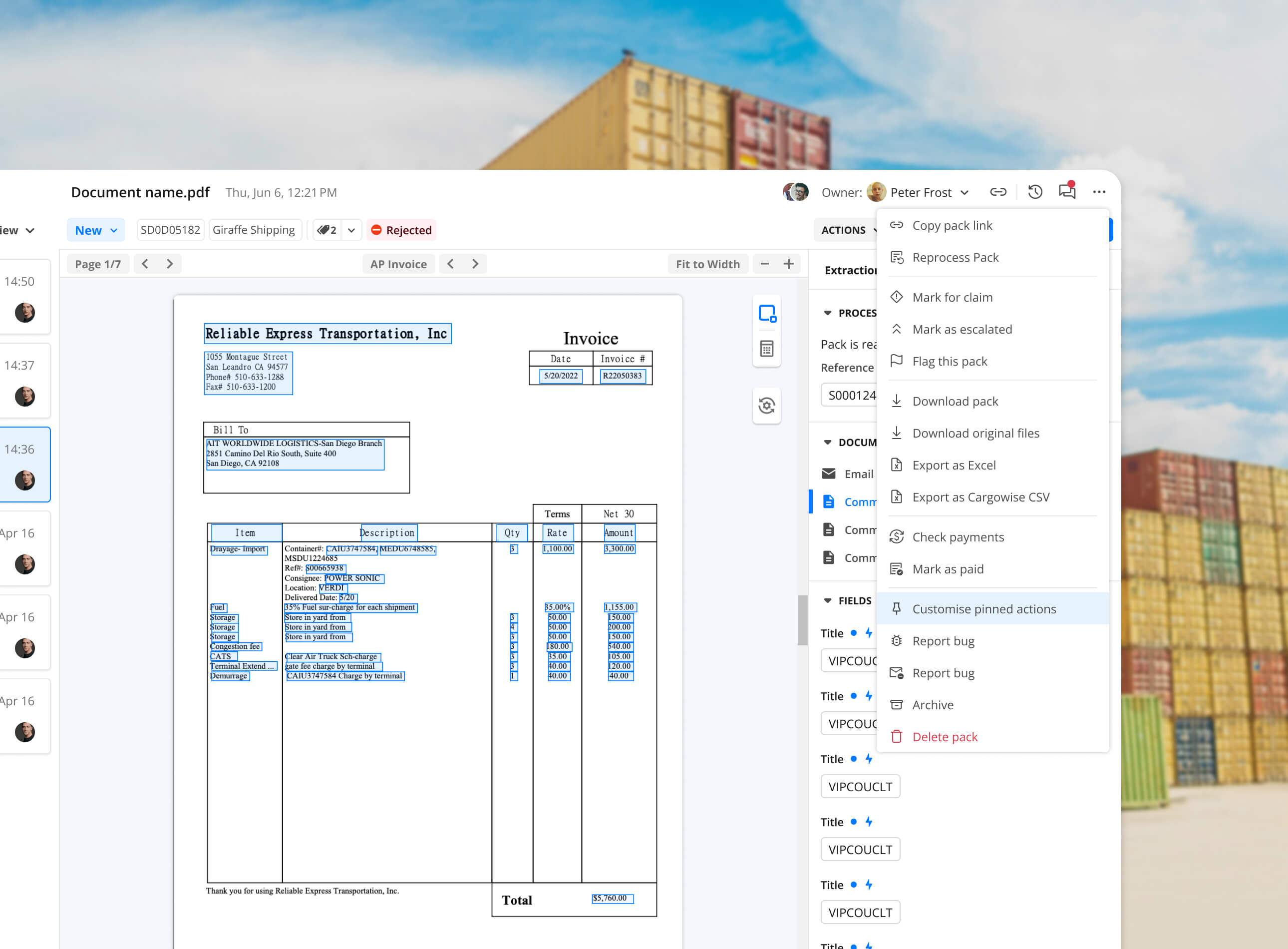The height and width of the screenshot is (949, 1288).
Task: Zoom in with the plus icon
Action: [788, 264]
